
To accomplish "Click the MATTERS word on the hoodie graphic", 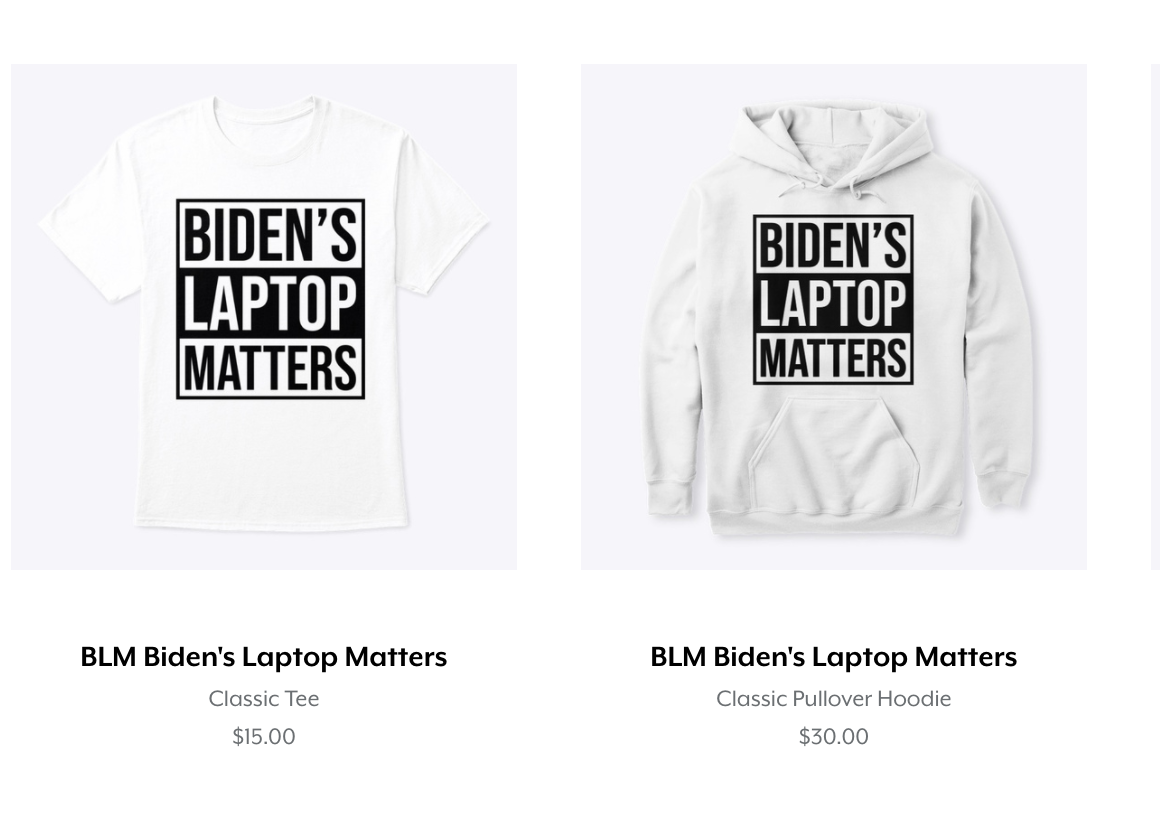I will 833,357.
